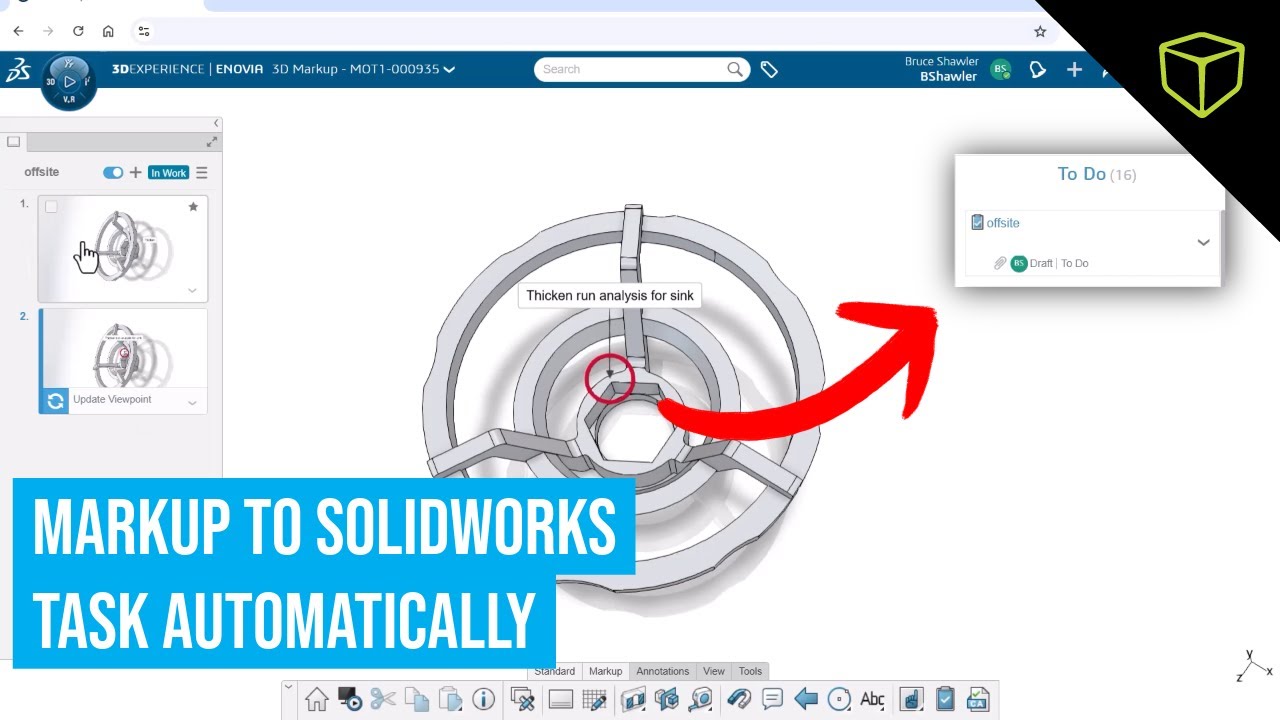Expand the Update Viewpoint chevron
This screenshot has height=720, width=1280.
point(193,402)
